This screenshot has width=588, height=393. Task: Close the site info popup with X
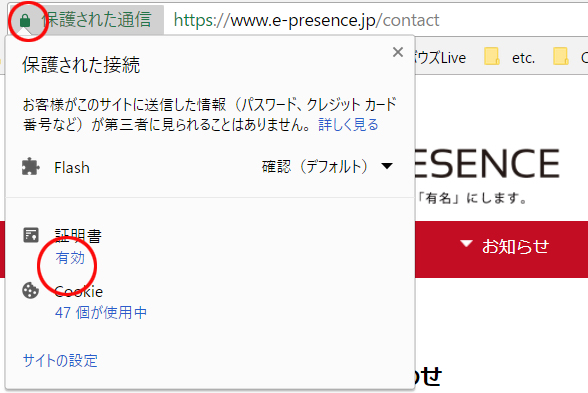click(x=398, y=52)
